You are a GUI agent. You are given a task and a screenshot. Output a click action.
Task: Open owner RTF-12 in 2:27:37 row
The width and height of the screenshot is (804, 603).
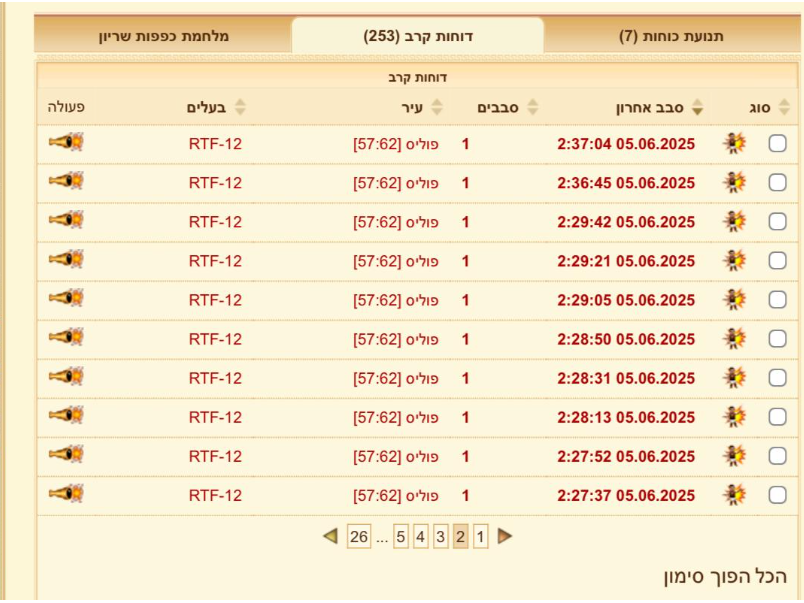[x=215, y=495]
